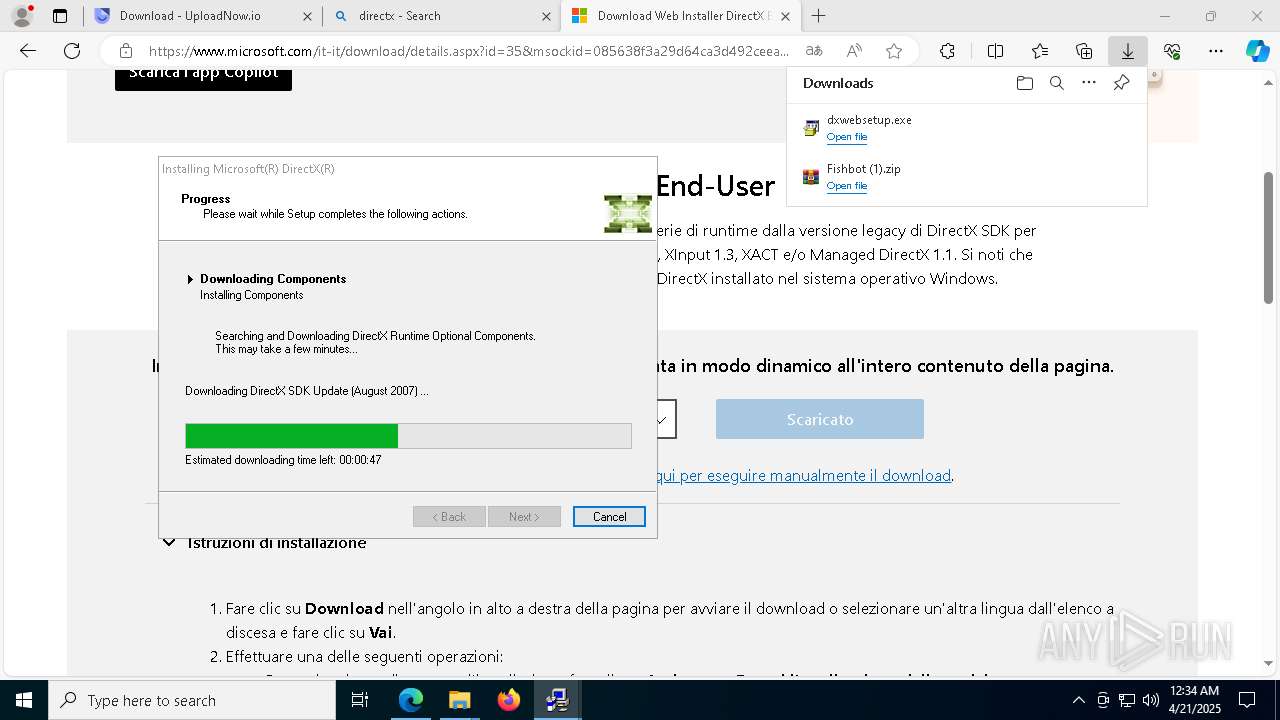1280x720 pixels.
Task: Open the Copilot sidebar icon
Action: coord(1257,51)
